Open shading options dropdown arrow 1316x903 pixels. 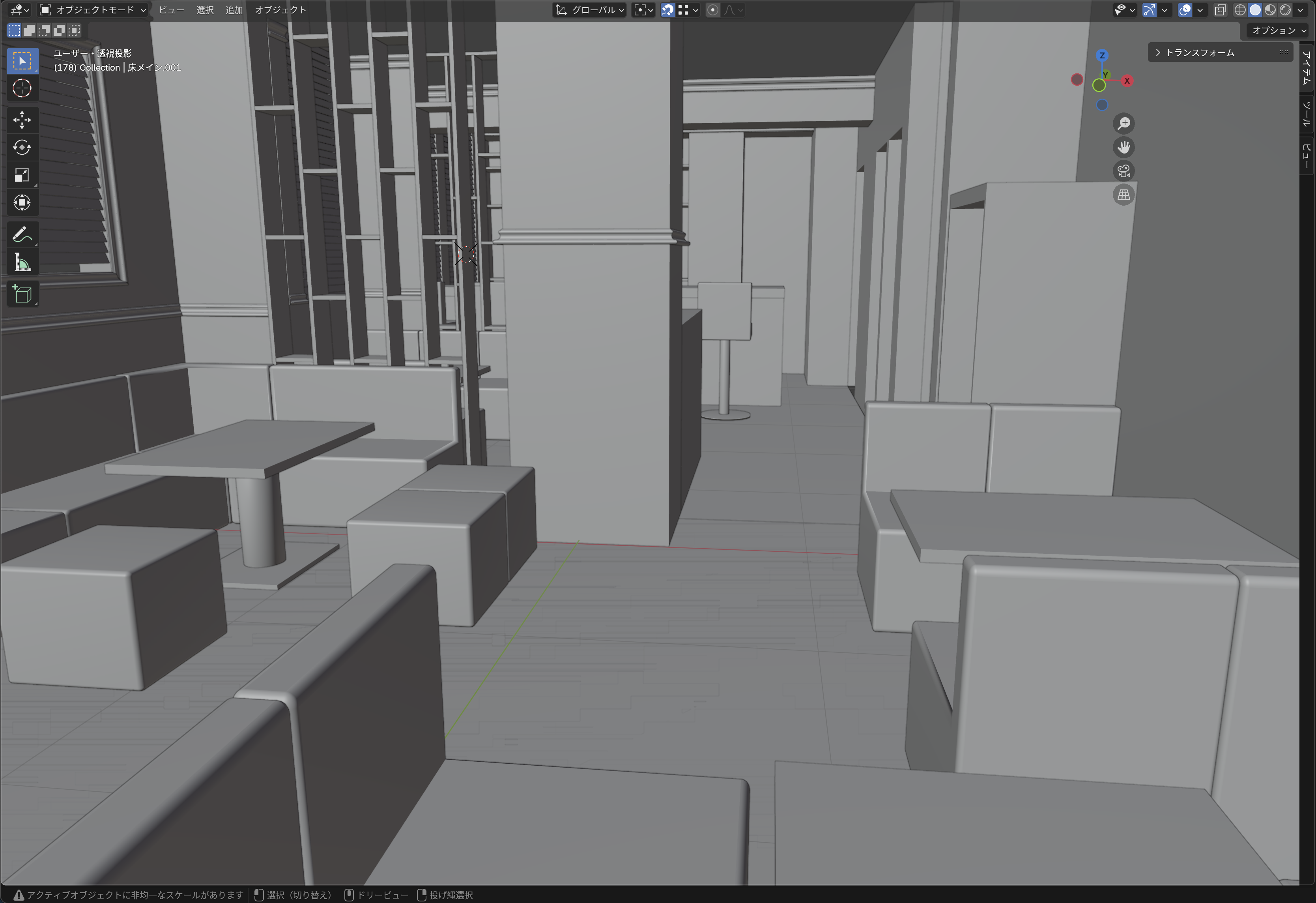1301,10
